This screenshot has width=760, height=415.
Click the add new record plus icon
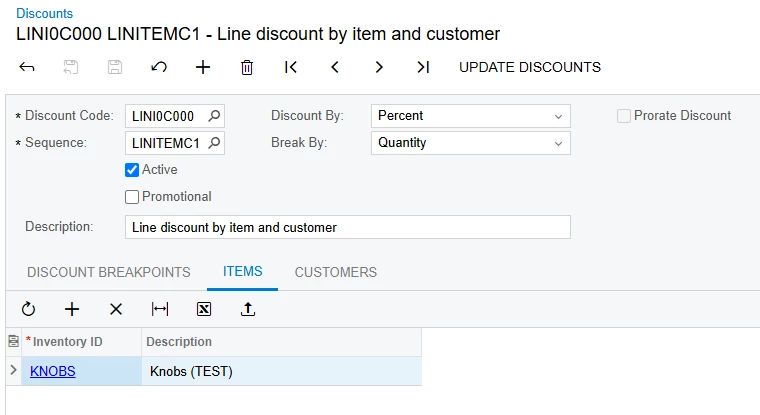[203, 67]
